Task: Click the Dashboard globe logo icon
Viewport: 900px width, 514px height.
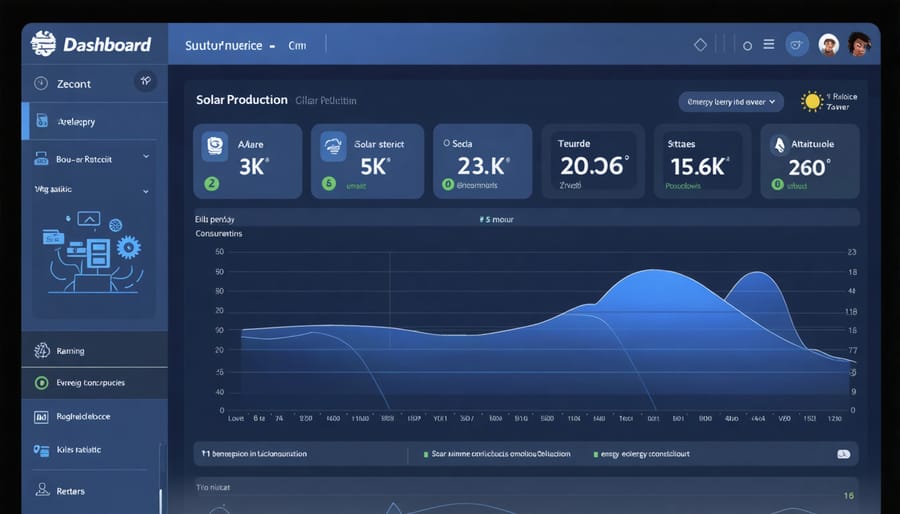Action: (44, 44)
